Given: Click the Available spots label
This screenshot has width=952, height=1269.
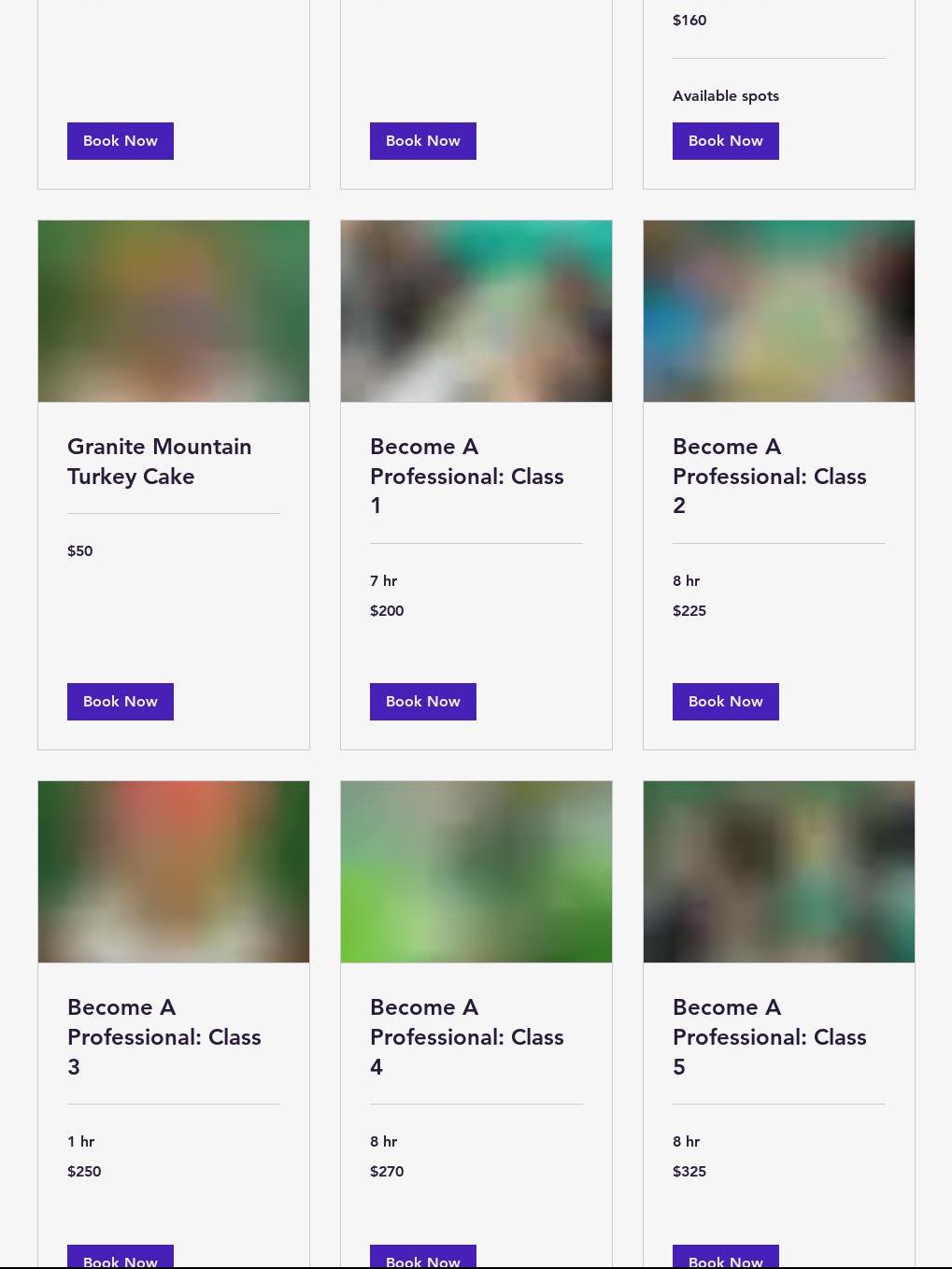Looking at the screenshot, I should [726, 96].
